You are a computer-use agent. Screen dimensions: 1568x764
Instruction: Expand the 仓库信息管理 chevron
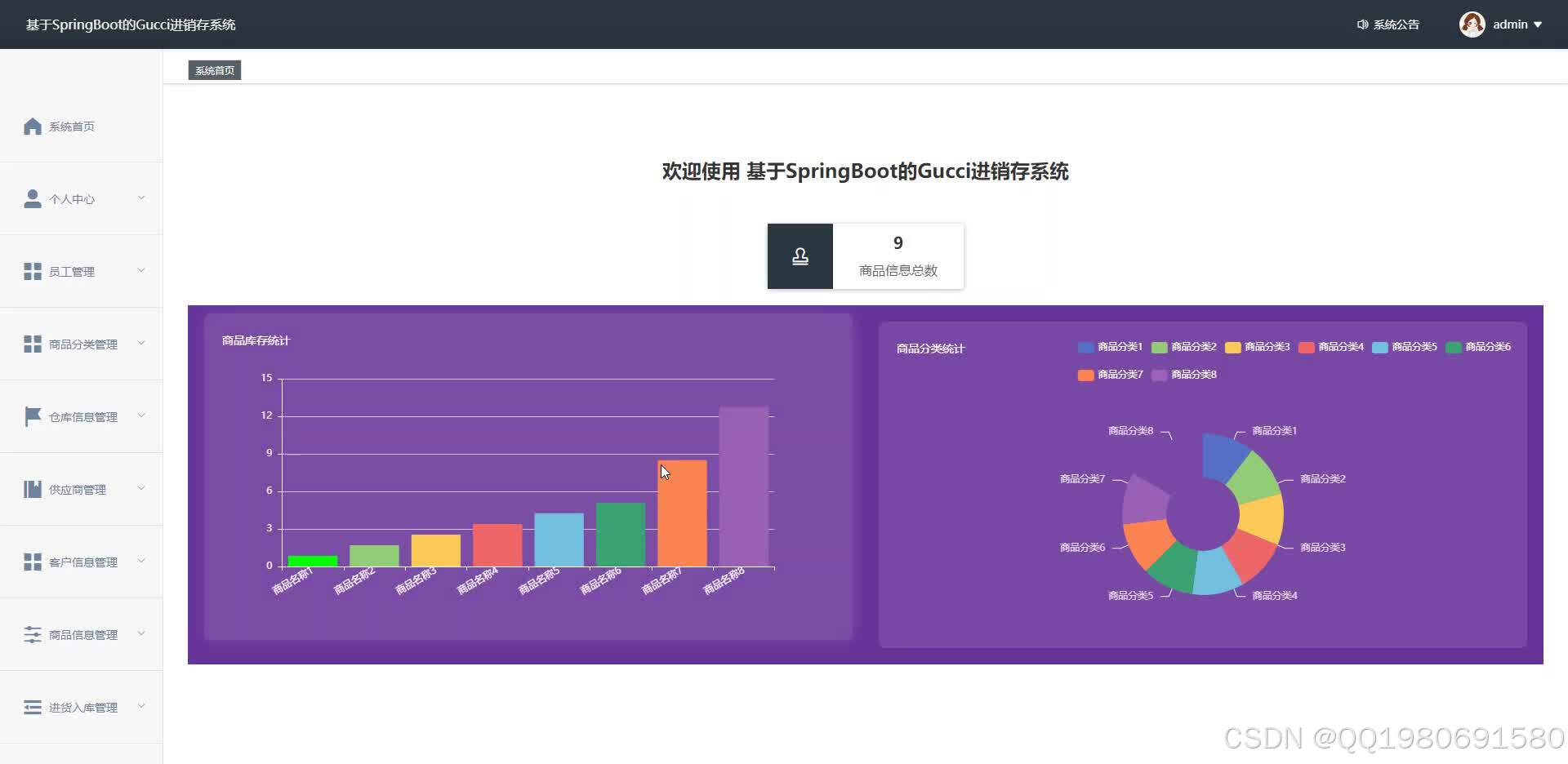[141, 415]
